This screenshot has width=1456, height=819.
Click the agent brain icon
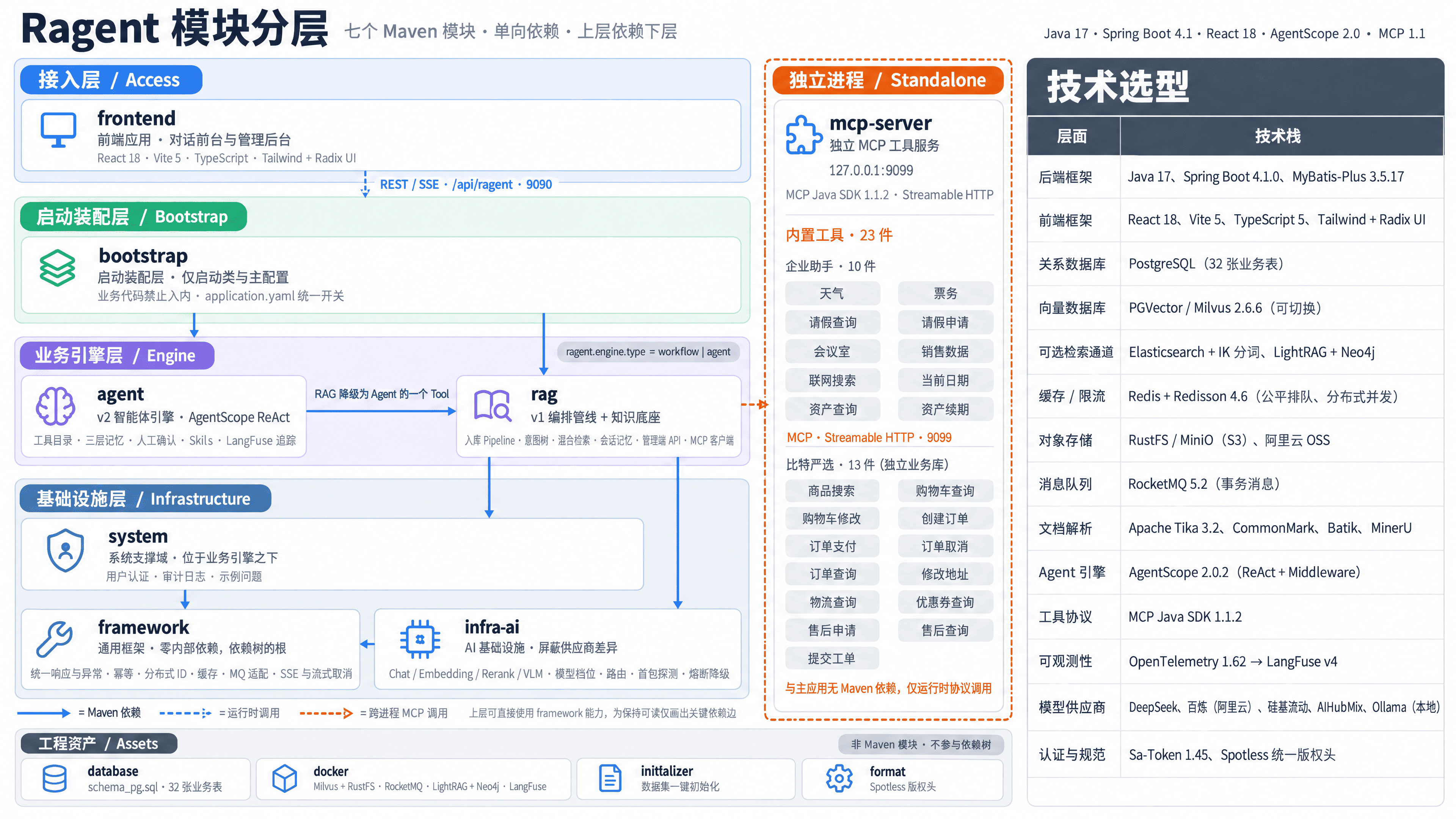click(x=55, y=406)
